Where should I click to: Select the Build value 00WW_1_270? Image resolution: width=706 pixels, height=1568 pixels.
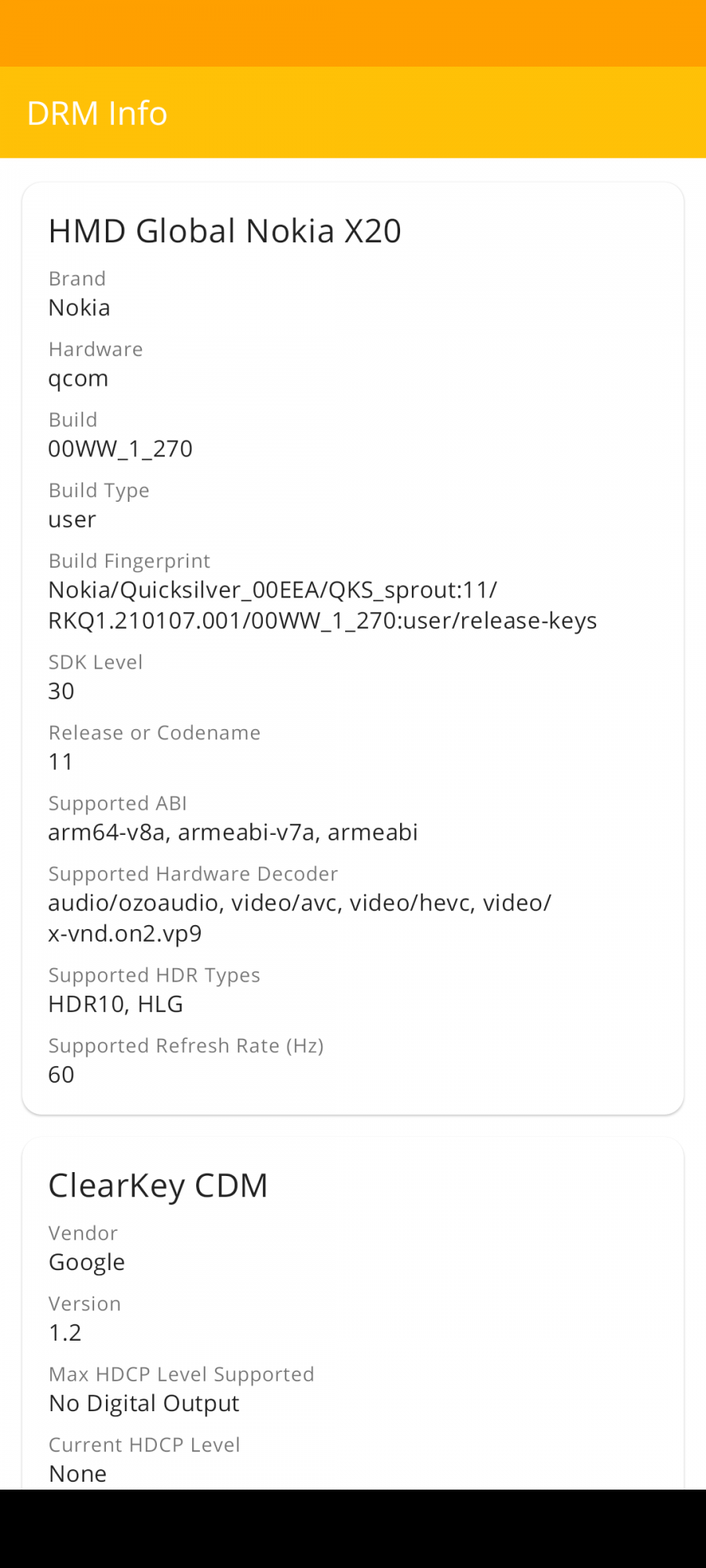pos(120,448)
